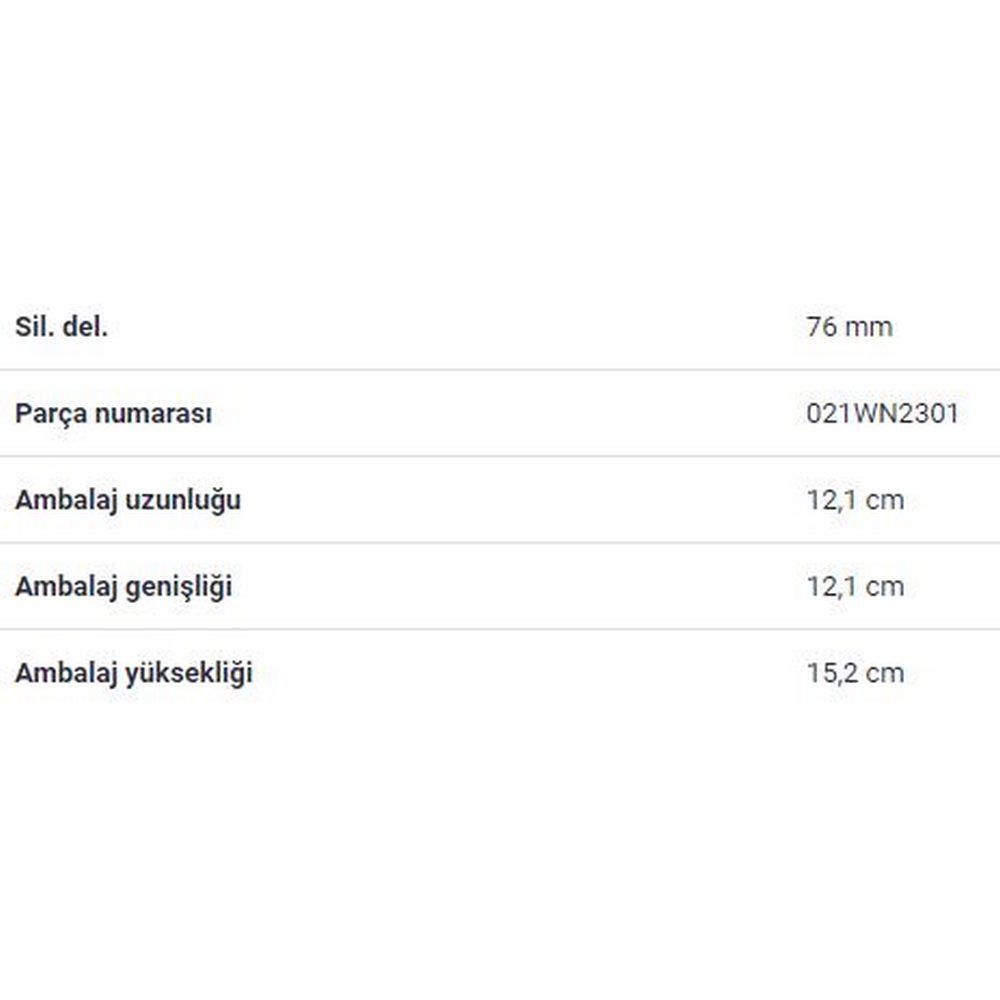
Task: Select the Ambalaj uzunluğu 12,1 cm value
Action: pos(855,500)
